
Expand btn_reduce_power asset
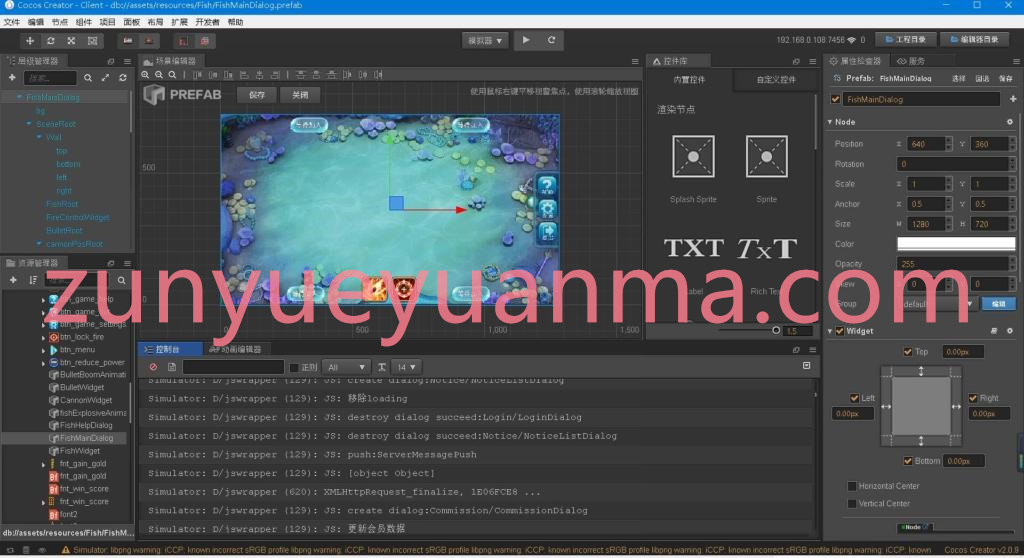pyautogui.click(x=43, y=363)
